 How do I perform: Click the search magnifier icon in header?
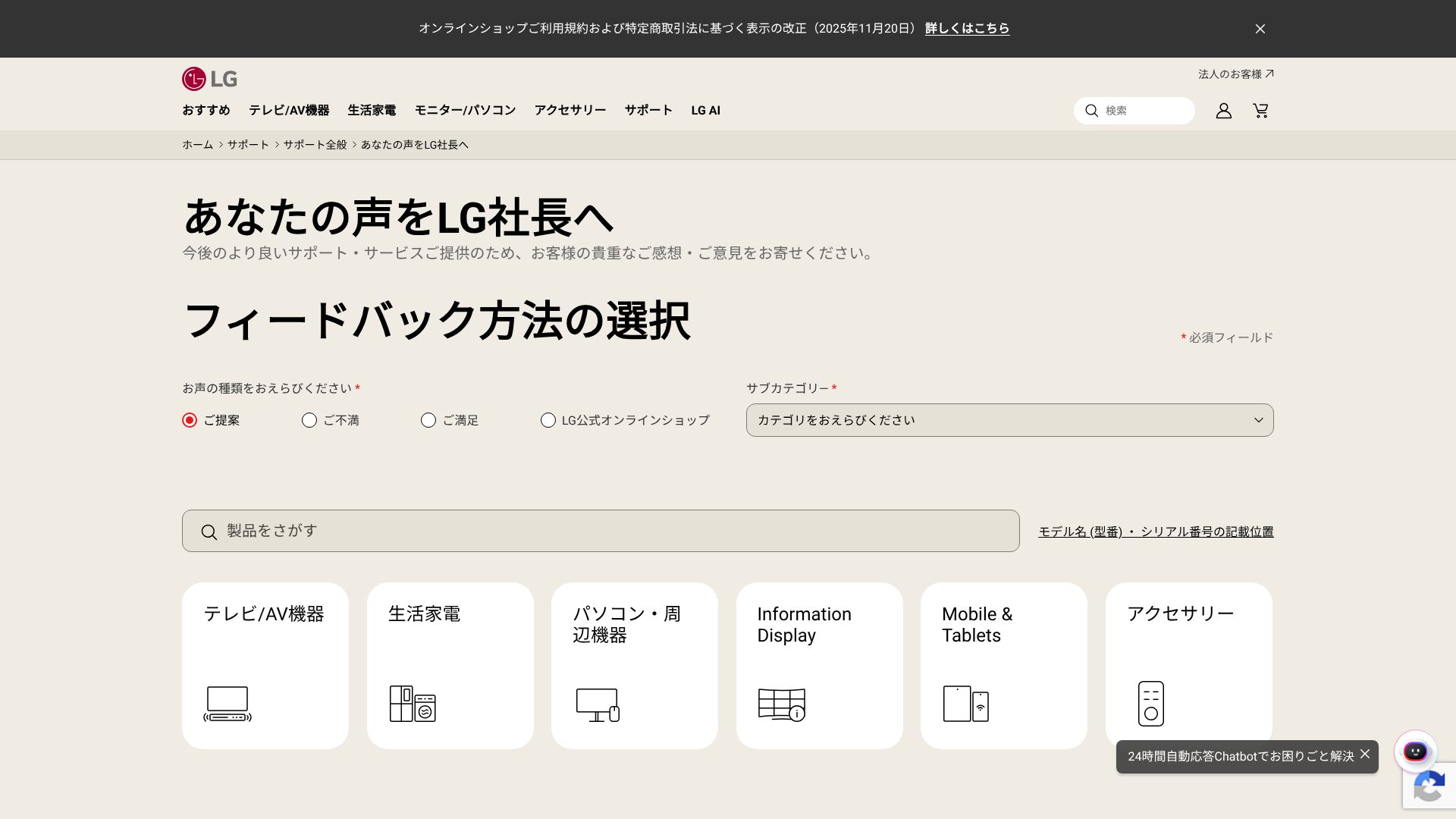tap(1092, 111)
